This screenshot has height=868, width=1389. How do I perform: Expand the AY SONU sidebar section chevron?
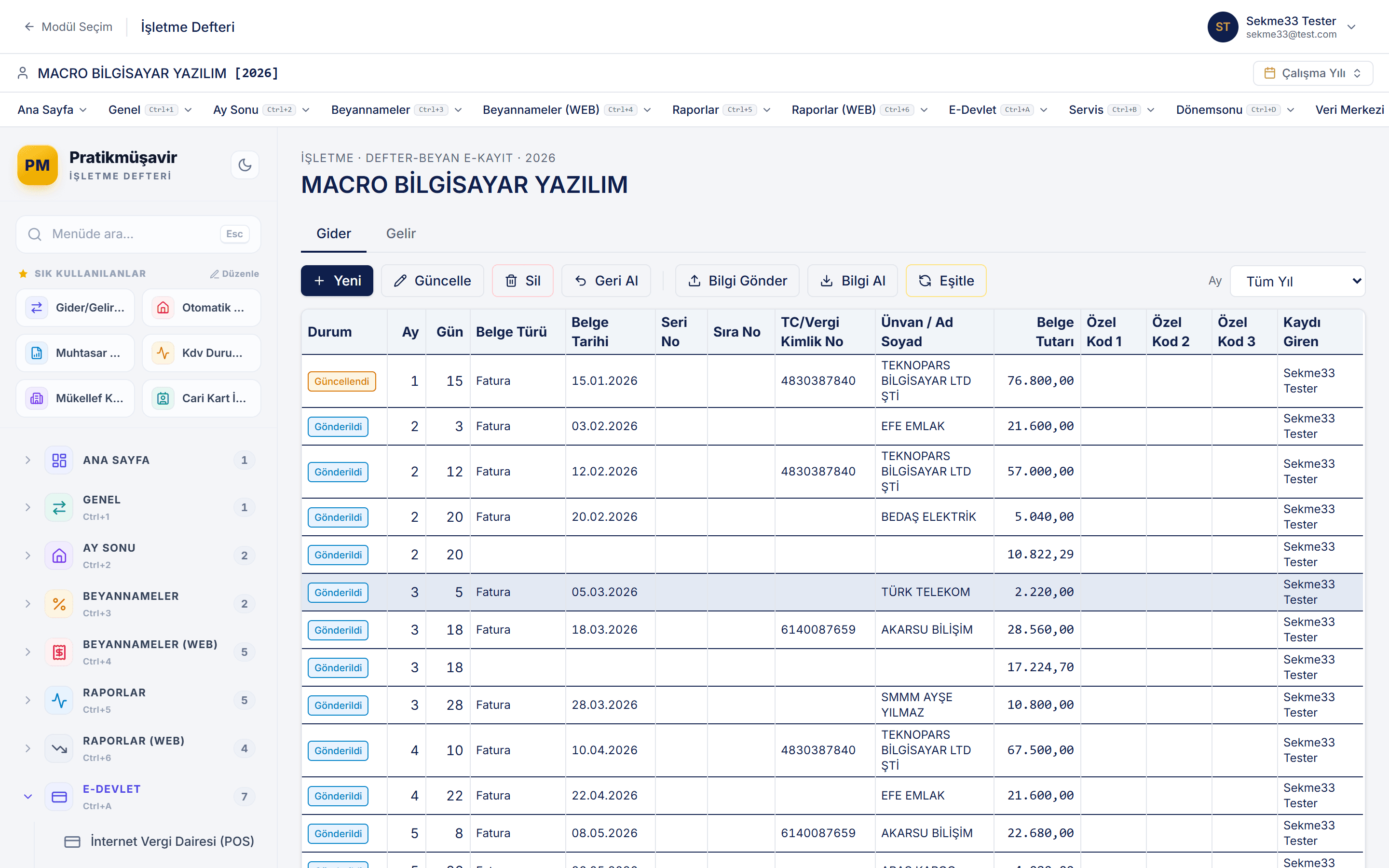tap(27, 556)
